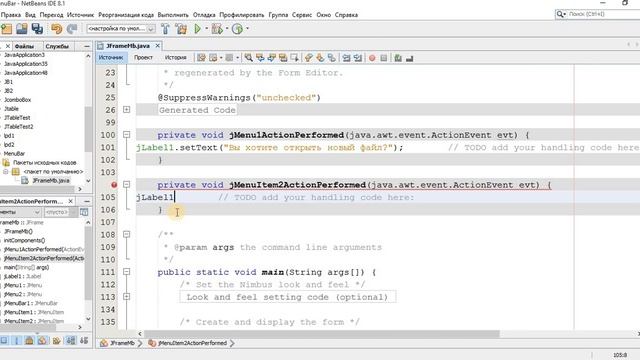Click the Redo arrow icon
The image size is (640, 360).
tap(72, 29)
